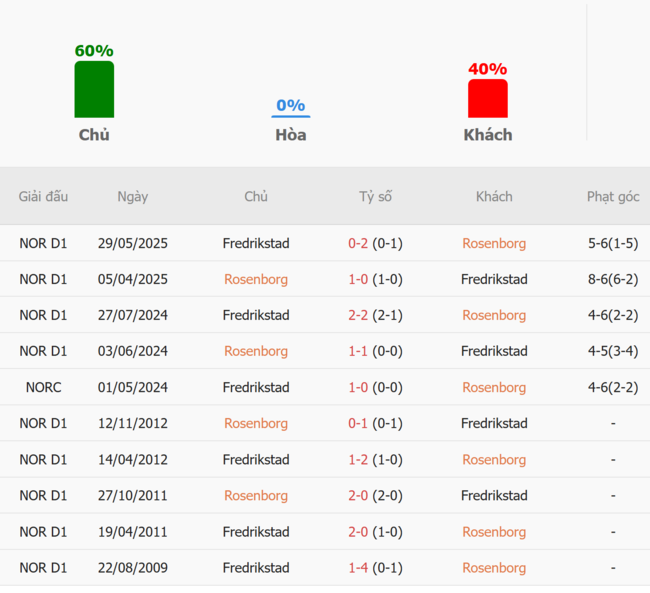650x593 pixels.
Task: Select date 05/04/2025
Action: 133,279
